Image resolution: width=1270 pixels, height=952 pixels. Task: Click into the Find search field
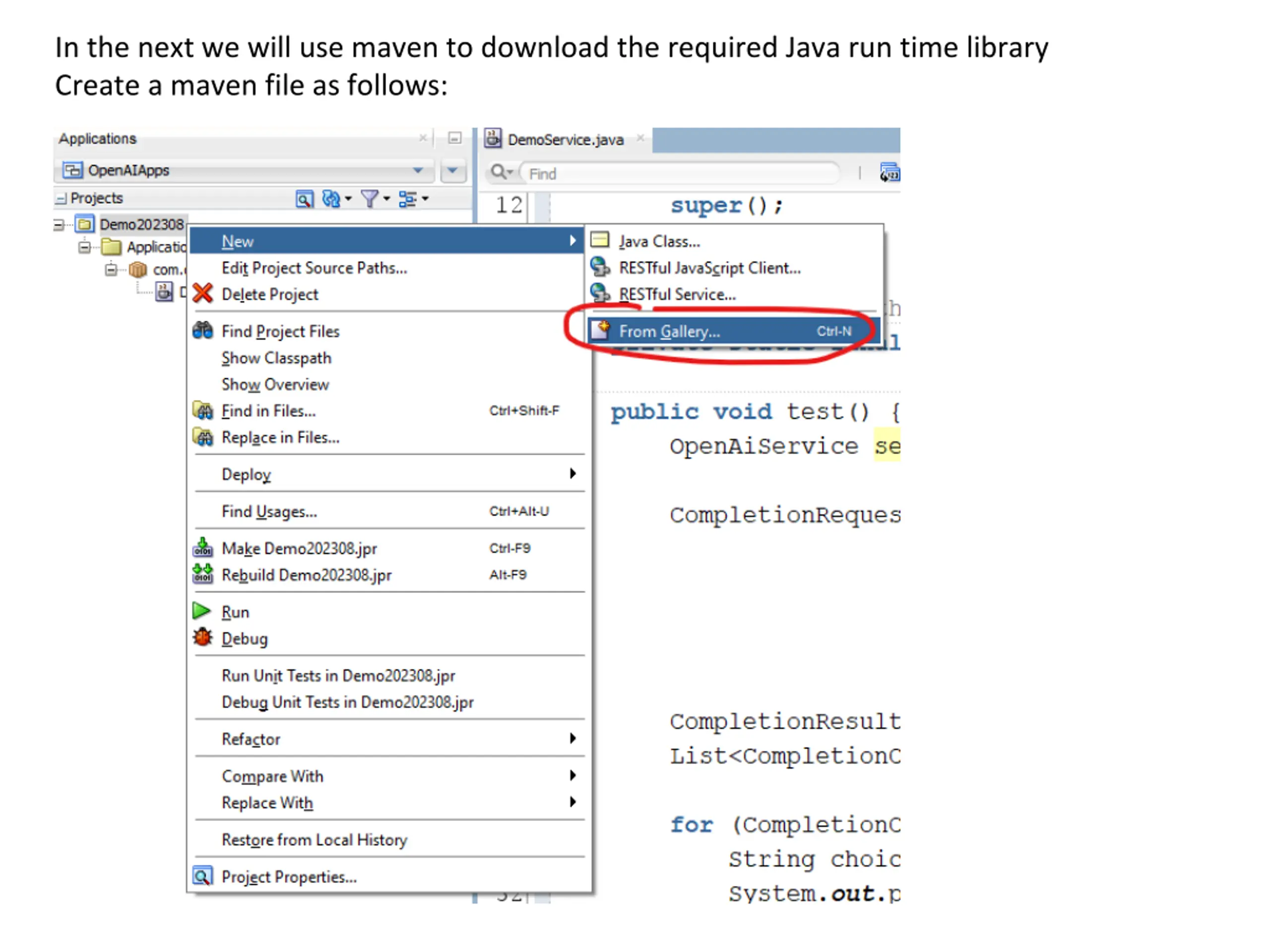[x=678, y=174]
